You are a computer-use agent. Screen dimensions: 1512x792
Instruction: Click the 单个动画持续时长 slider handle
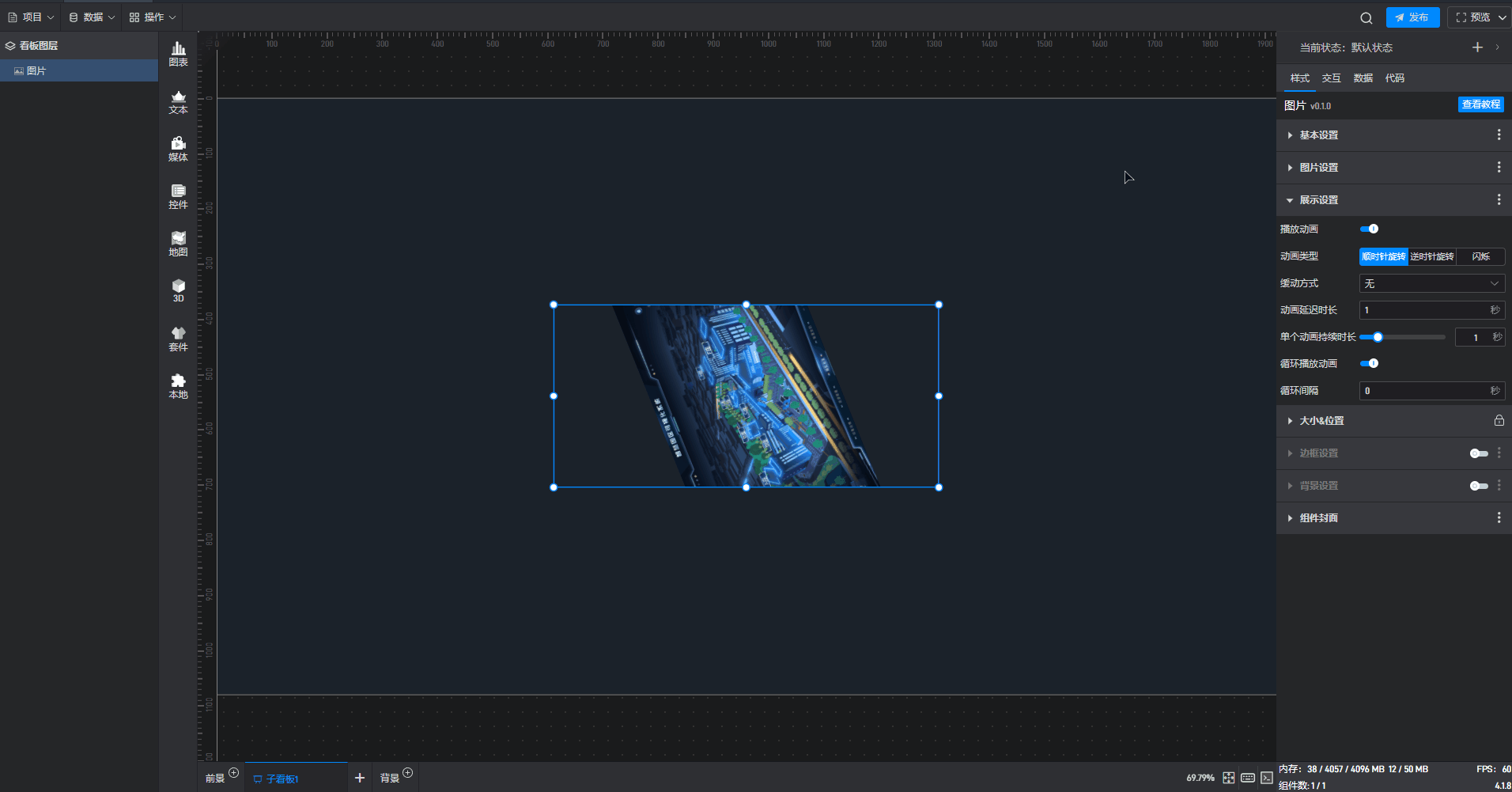point(1378,337)
